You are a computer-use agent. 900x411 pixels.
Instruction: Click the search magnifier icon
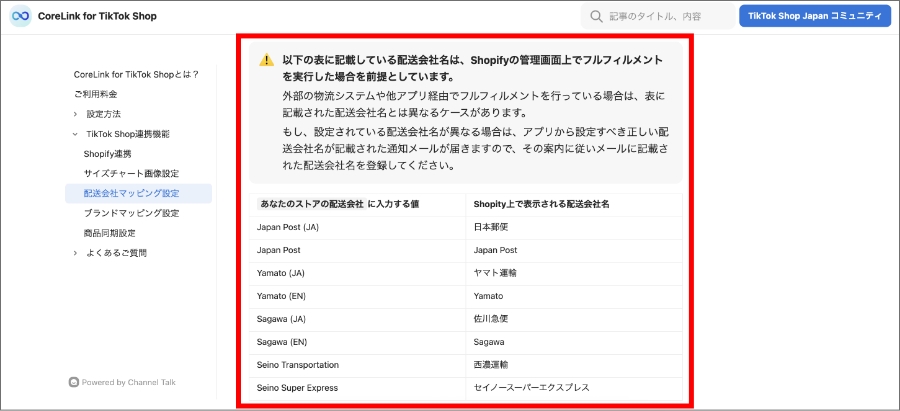click(x=597, y=16)
